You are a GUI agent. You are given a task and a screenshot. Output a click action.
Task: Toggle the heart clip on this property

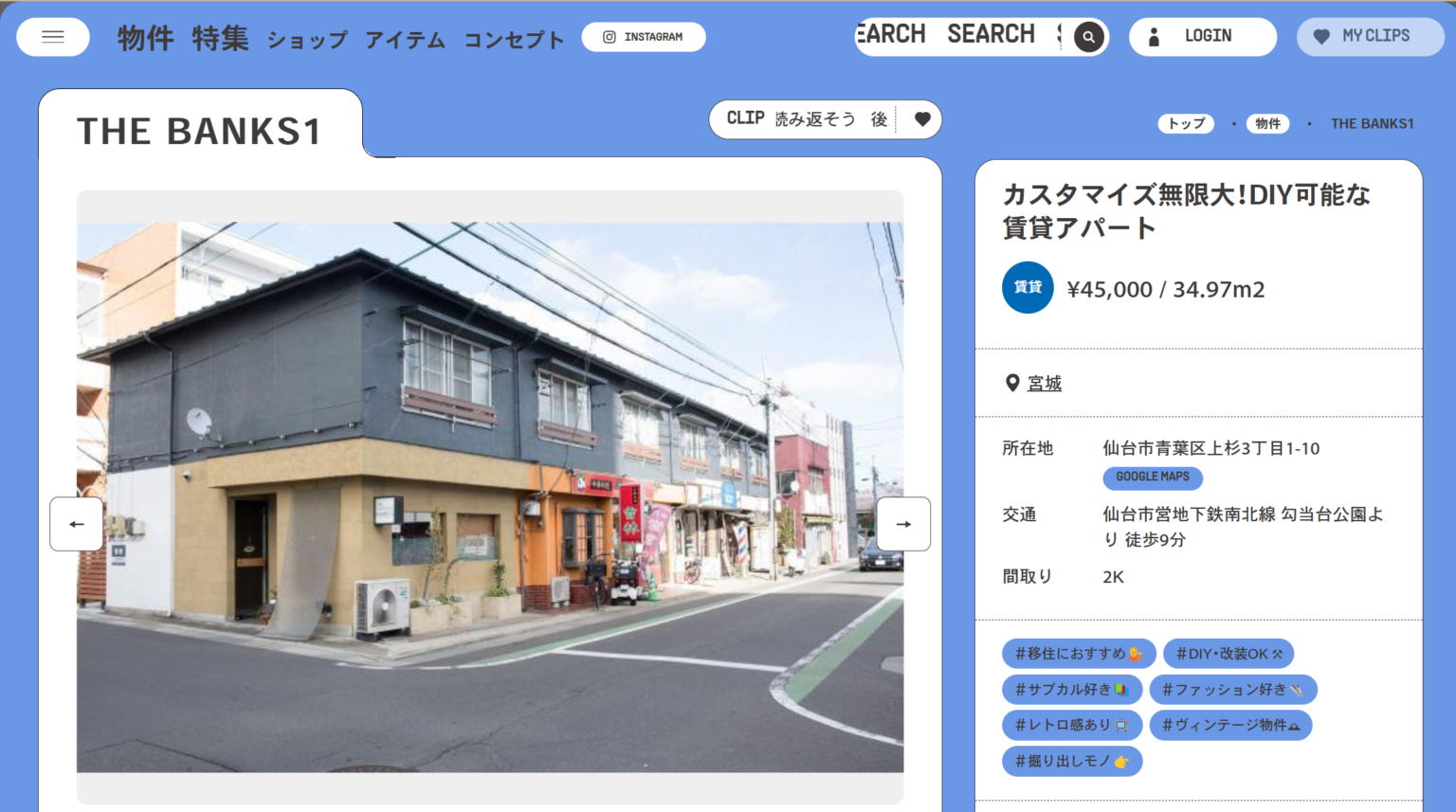click(x=921, y=119)
